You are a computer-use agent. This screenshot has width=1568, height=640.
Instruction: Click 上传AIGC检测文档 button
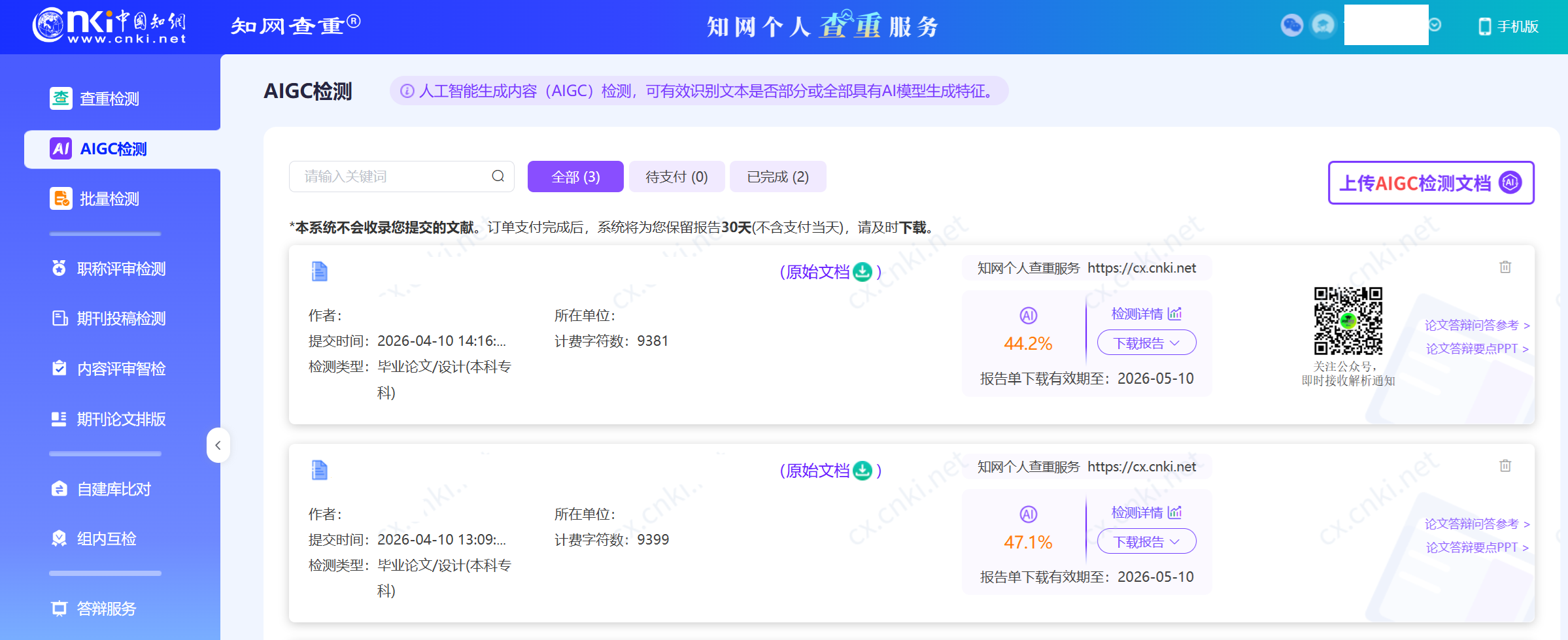(x=1431, y=183)
